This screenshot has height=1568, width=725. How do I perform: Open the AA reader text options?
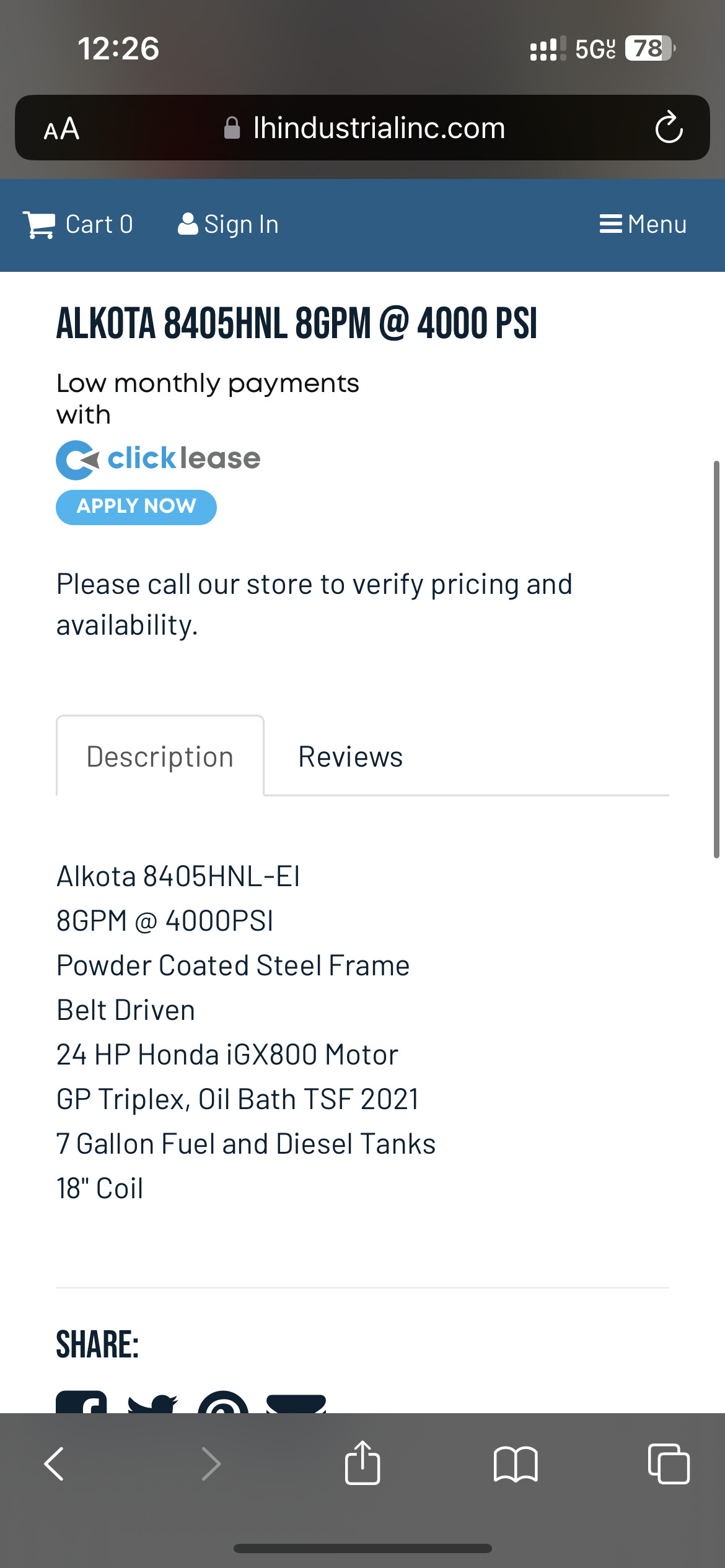61,129
